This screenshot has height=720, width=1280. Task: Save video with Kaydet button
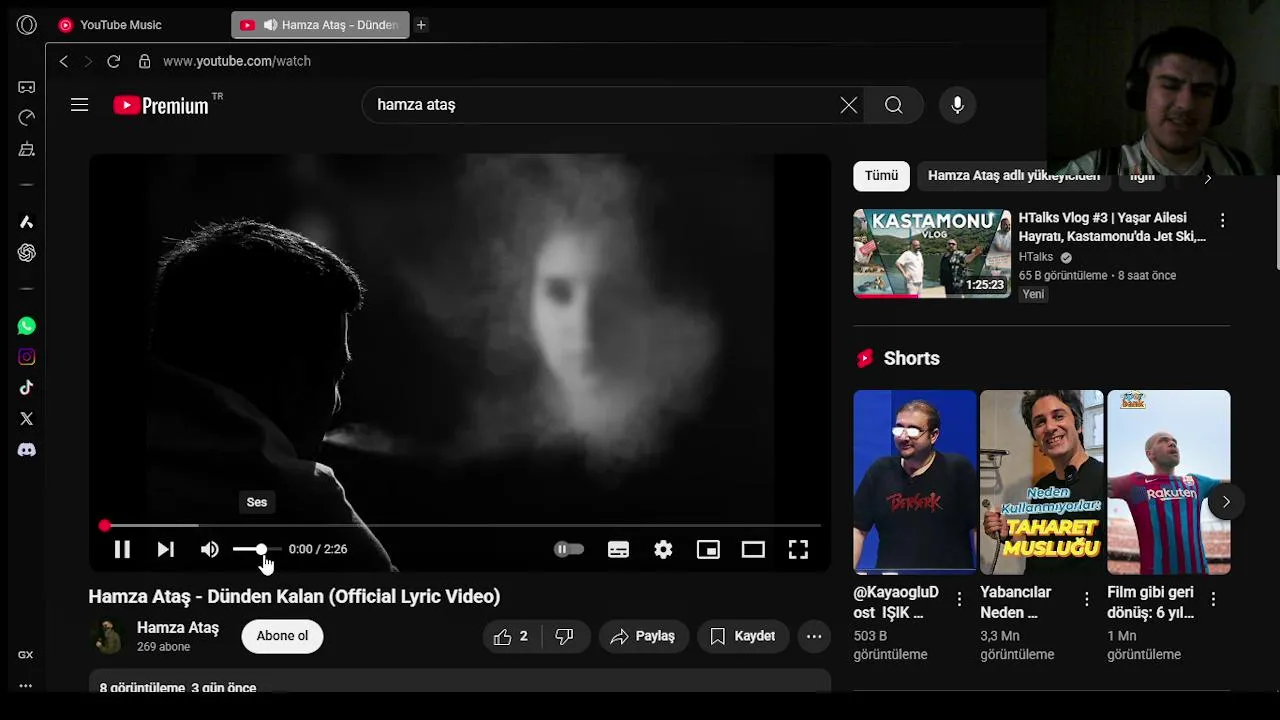[743, 636]
